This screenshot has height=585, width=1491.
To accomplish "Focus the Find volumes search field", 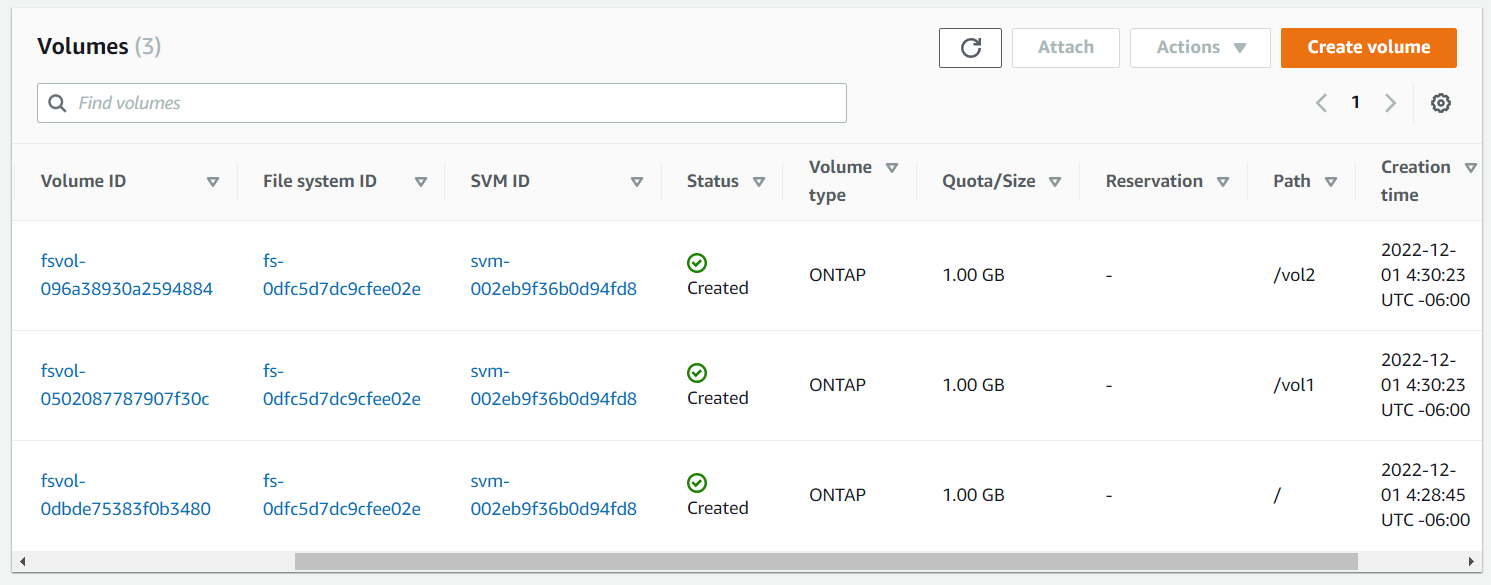I will click(x=442, y=103).
